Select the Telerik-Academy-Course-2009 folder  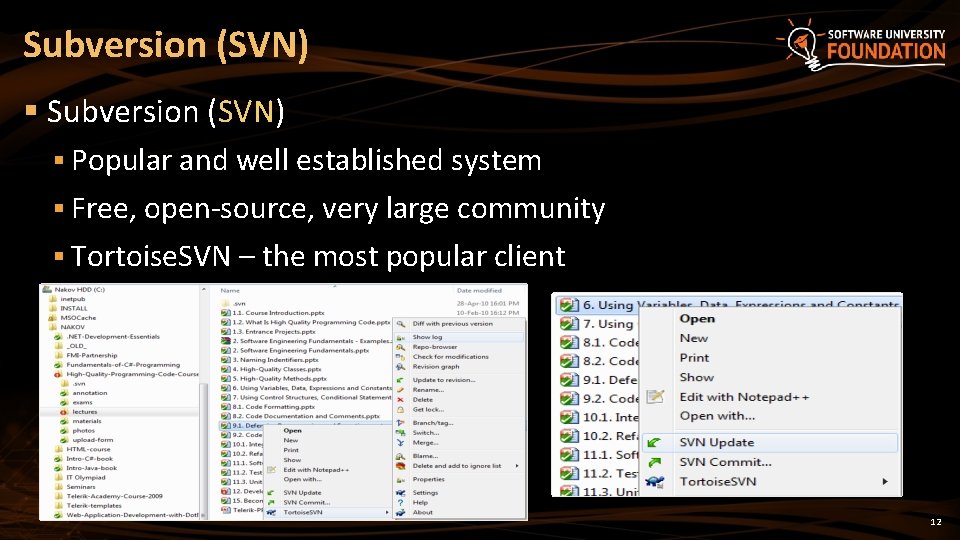(114, 497)
